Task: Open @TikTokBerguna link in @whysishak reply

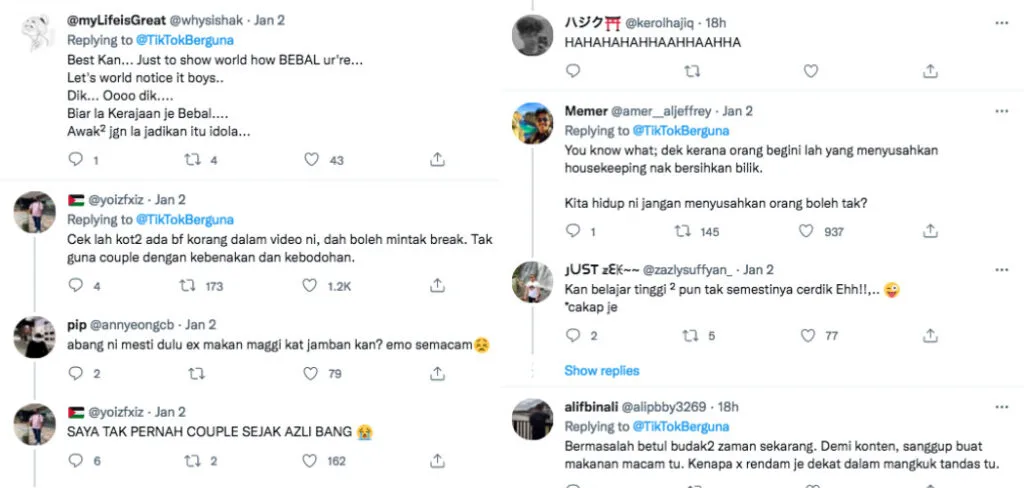Action: pyautogui.click(x=184, y=41)
